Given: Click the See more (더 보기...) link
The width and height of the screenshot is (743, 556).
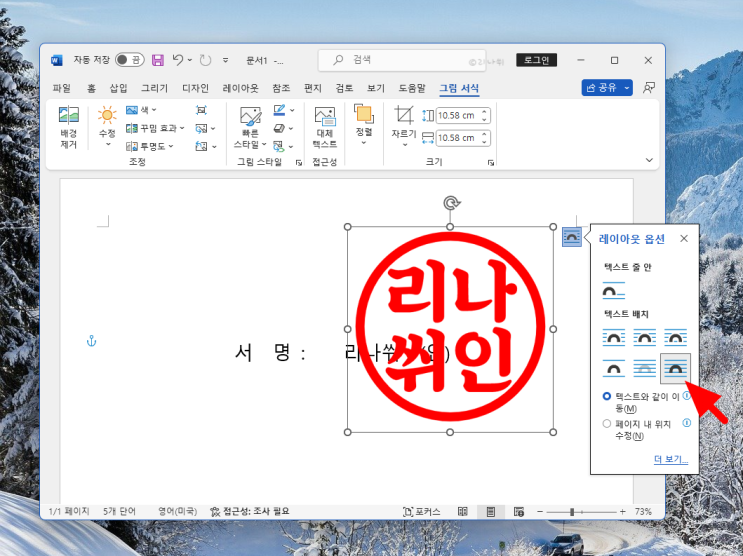Looking at the screenshot, I should pos(671,459).
